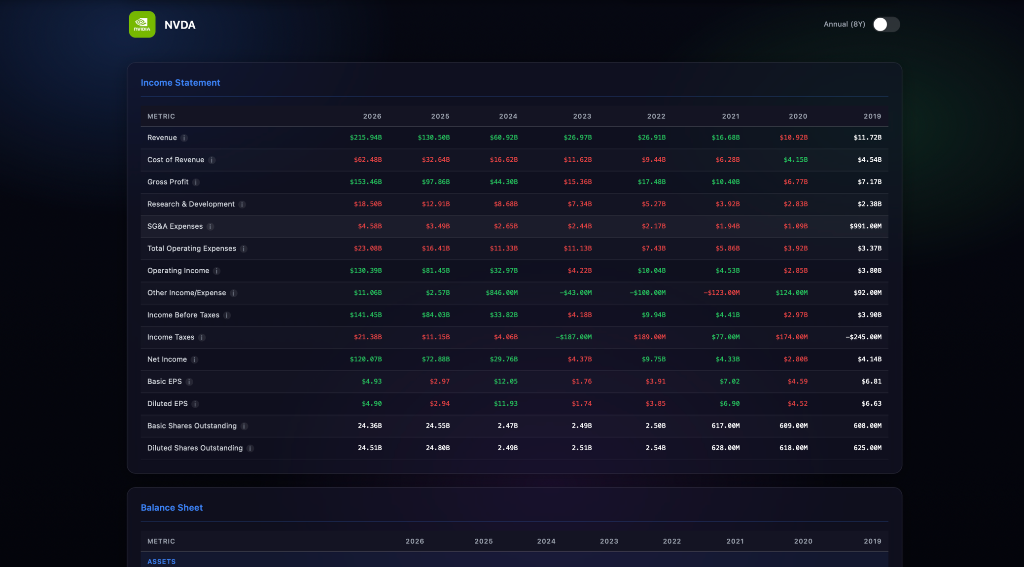Image resolution: width=1024 pixels, height=567 pixels.
Task: Select the 2026 R&D value $18.50B
Action: (x=368, y=204)
